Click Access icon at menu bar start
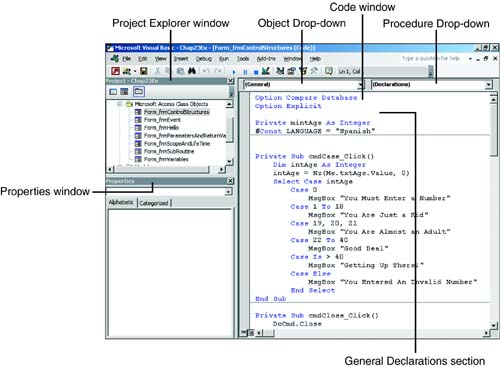 115,59
